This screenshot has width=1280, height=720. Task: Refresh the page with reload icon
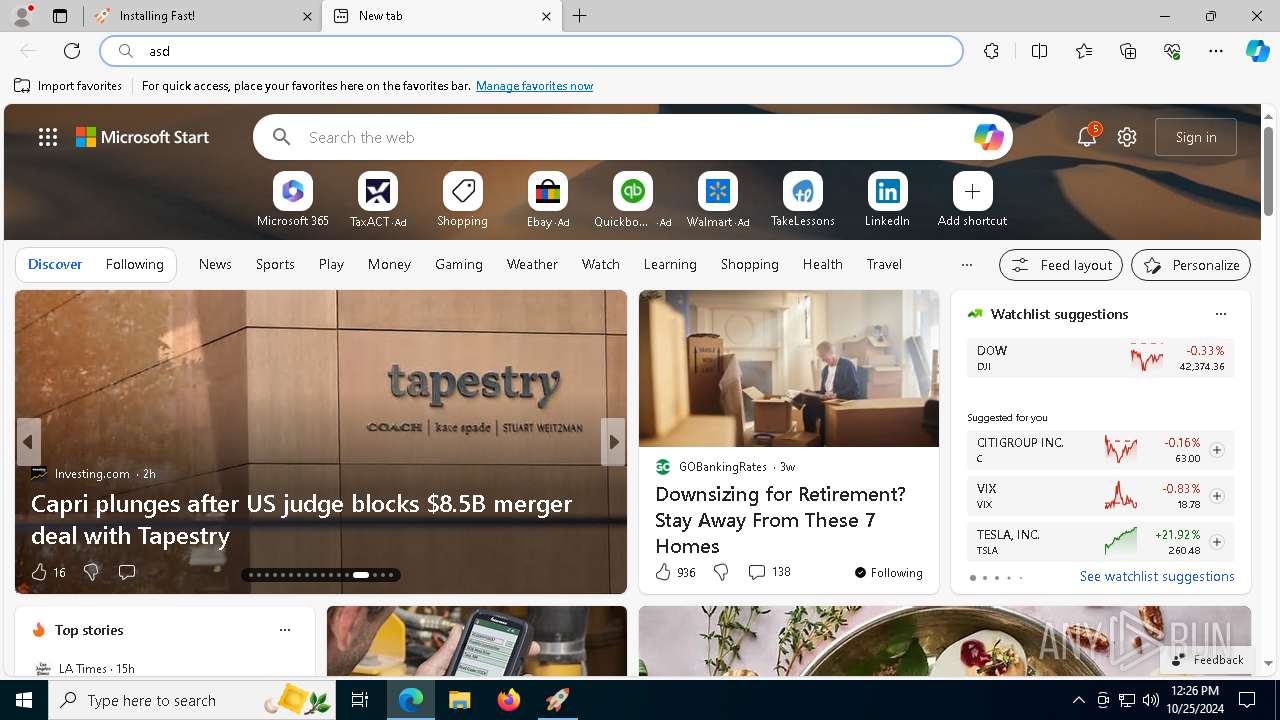pyautogui.click(x=72, y=51)
